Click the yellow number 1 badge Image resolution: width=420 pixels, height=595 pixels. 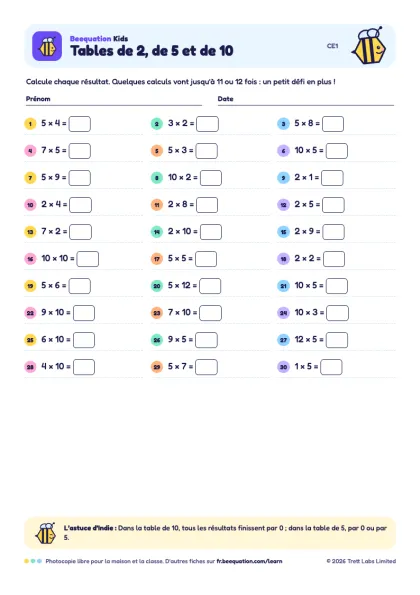(x=30, y=124)
